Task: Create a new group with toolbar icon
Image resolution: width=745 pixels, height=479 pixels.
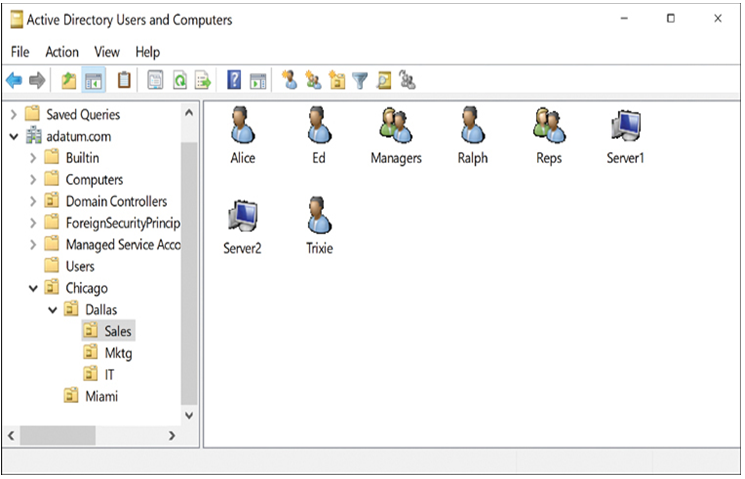Action: coord(313,80)
